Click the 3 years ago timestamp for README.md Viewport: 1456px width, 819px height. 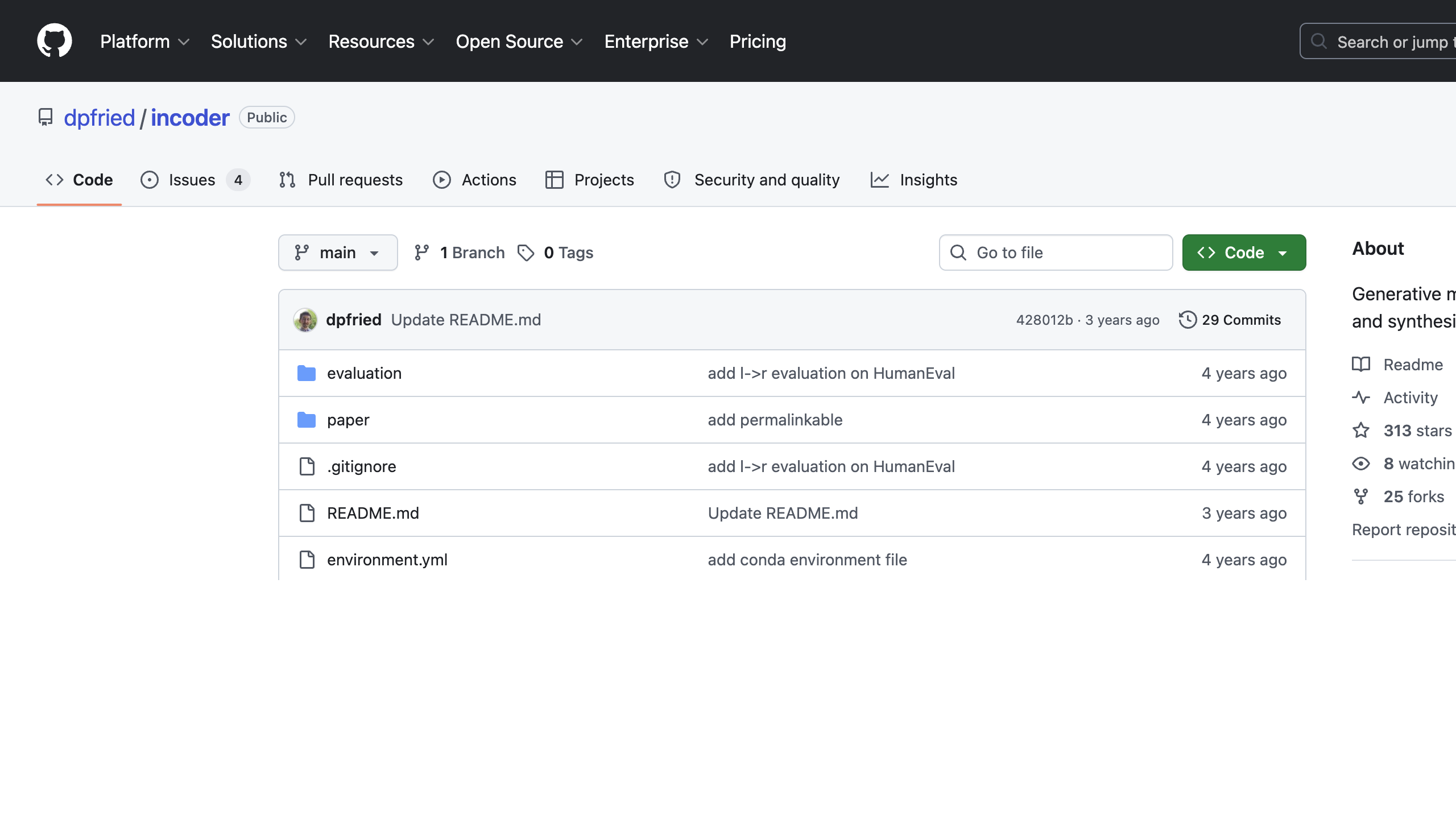pos(1244,513)
